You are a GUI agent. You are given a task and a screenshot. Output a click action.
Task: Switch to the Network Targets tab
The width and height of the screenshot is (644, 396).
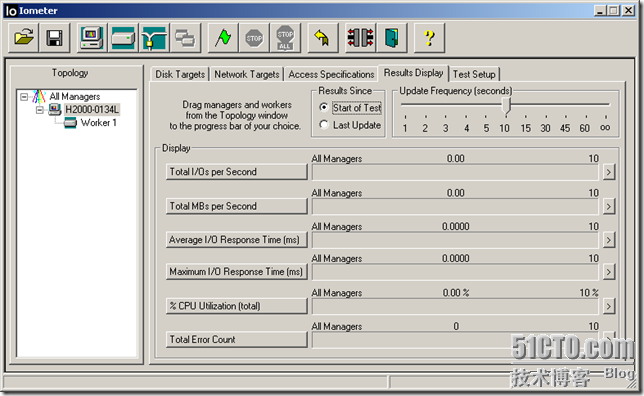[x=247, y=74]
